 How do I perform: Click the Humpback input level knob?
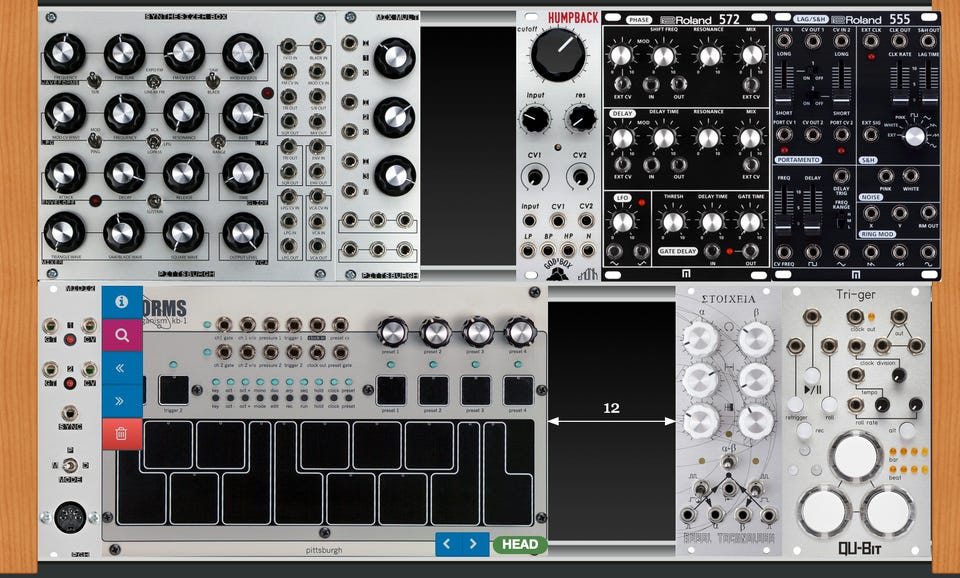[x=534, y=119]
